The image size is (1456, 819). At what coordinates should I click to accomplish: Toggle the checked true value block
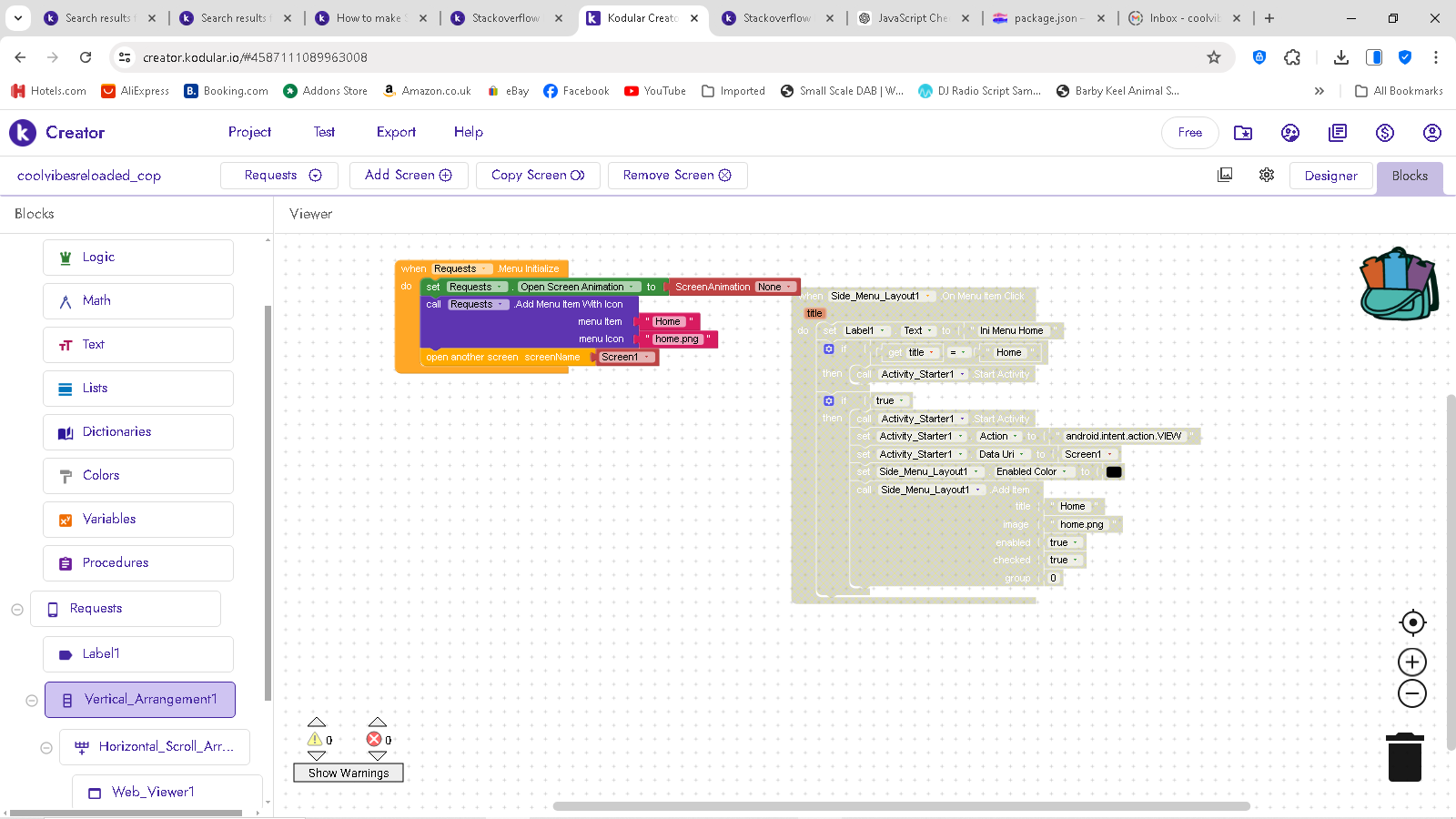[1063, 561]
